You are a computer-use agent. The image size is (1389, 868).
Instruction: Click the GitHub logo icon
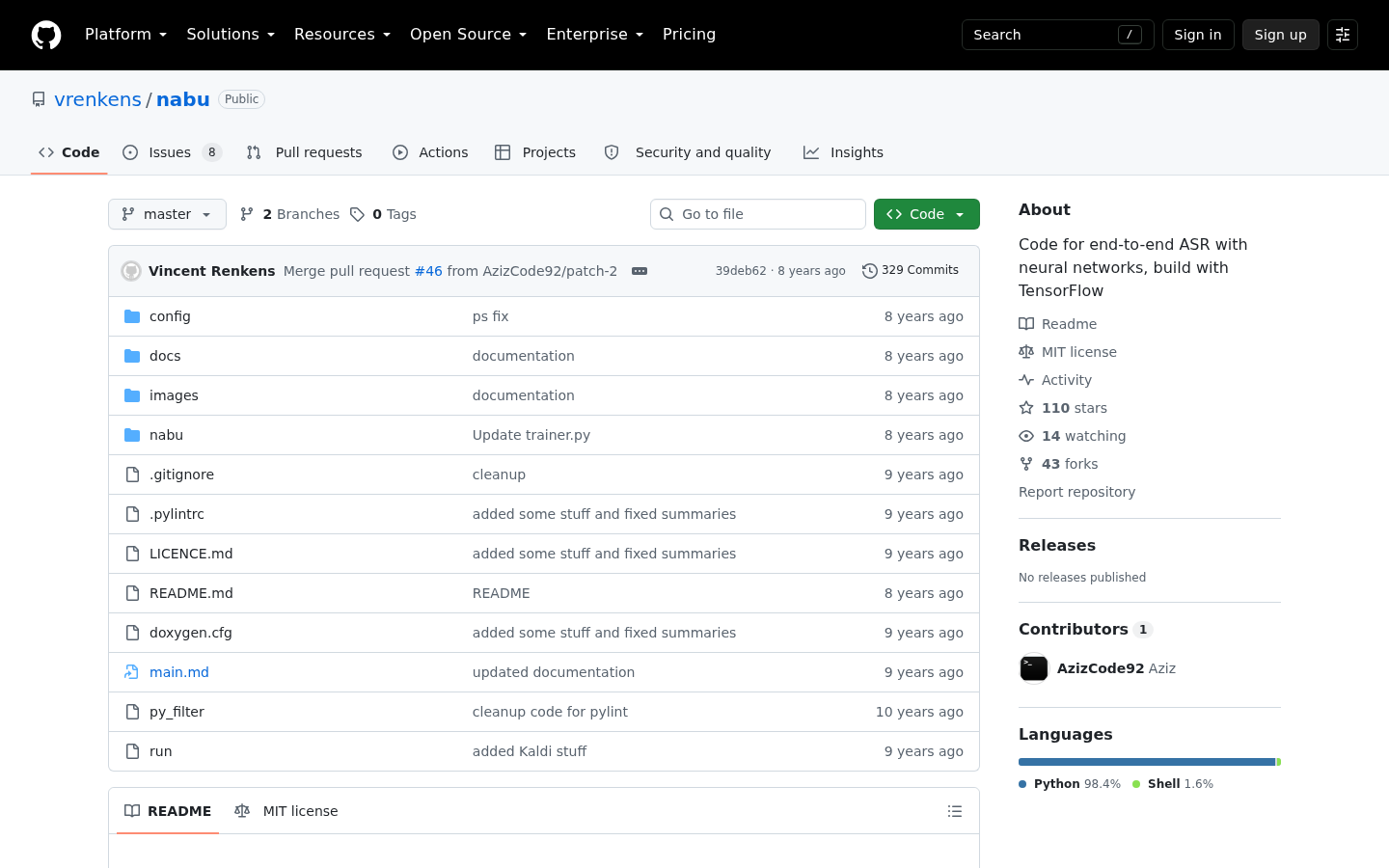click(46, 35)
